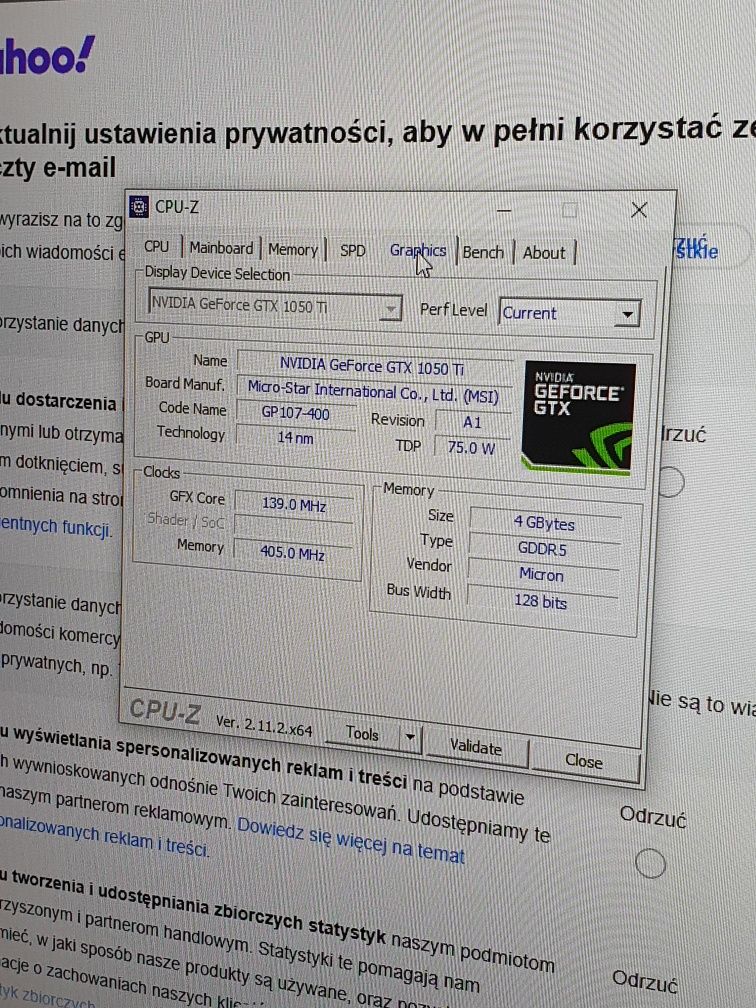The height and width of the screenshot is (1008, 756).
Task: Minimize the CPU-Z window
Action: coord(503,210)
